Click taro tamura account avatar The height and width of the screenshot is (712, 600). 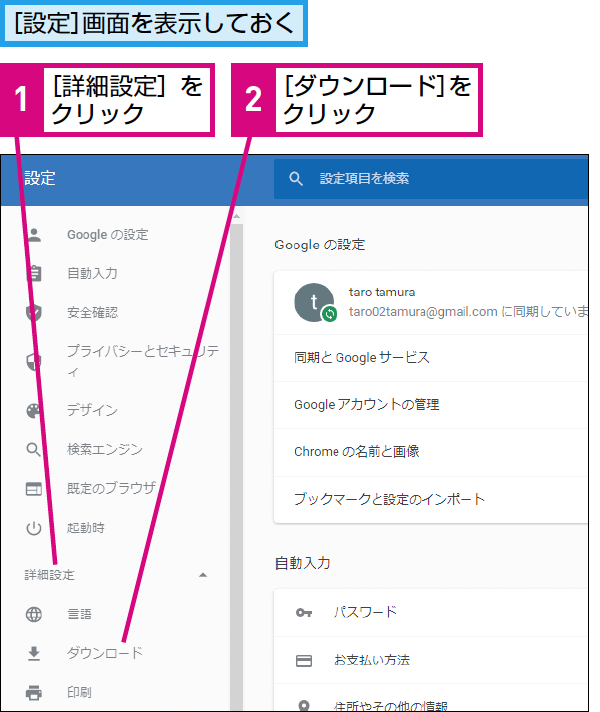coord(315,302)
